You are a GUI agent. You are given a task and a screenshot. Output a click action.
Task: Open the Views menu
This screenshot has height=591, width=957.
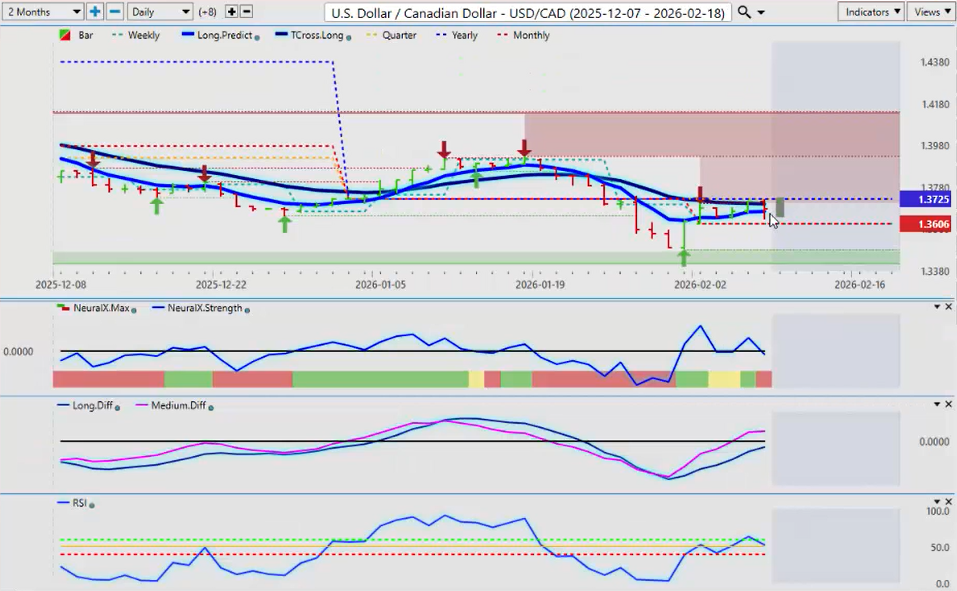click(x=932, y=12)
